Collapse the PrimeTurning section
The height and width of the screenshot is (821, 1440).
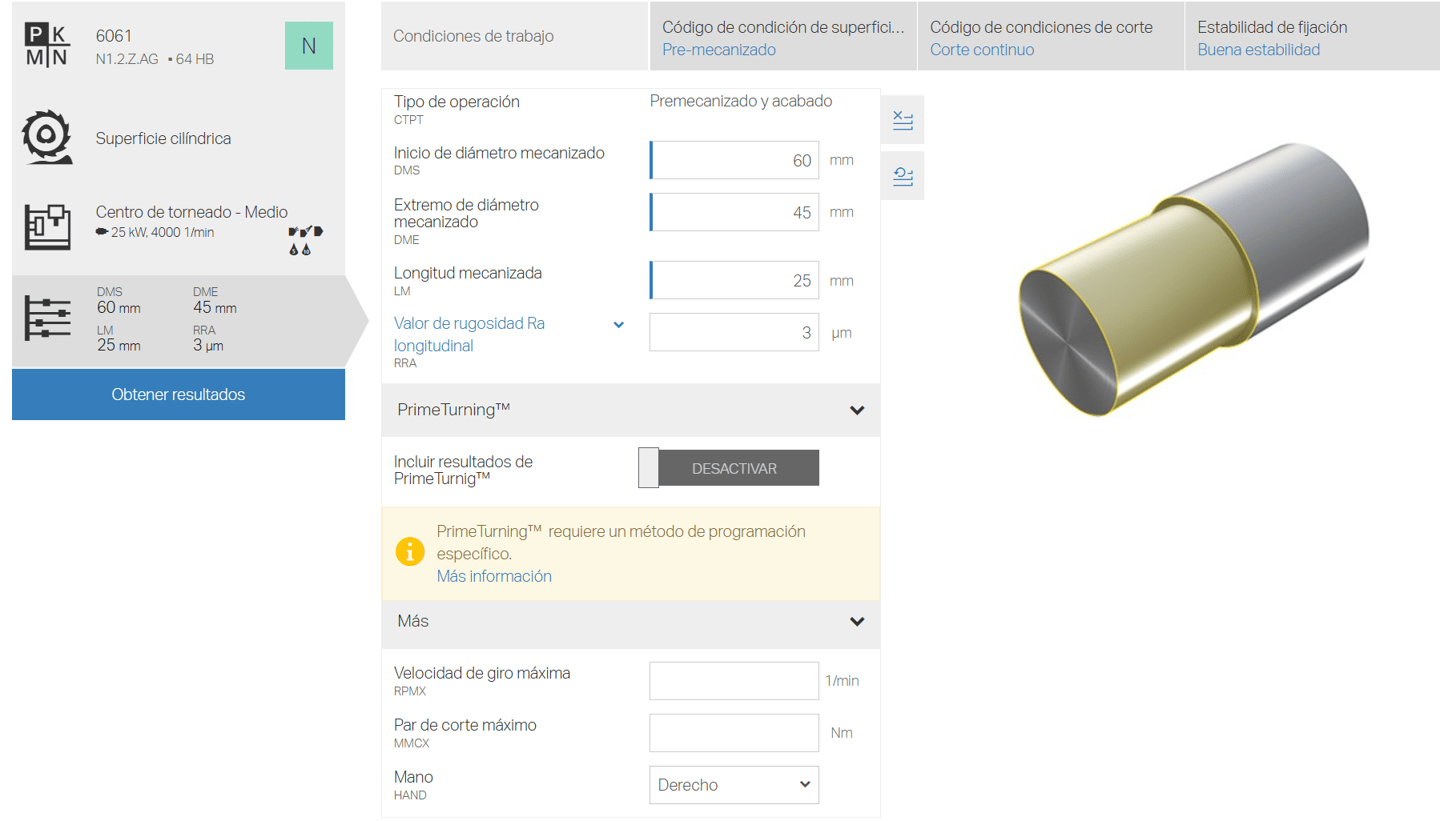click(x=856, y=410)
